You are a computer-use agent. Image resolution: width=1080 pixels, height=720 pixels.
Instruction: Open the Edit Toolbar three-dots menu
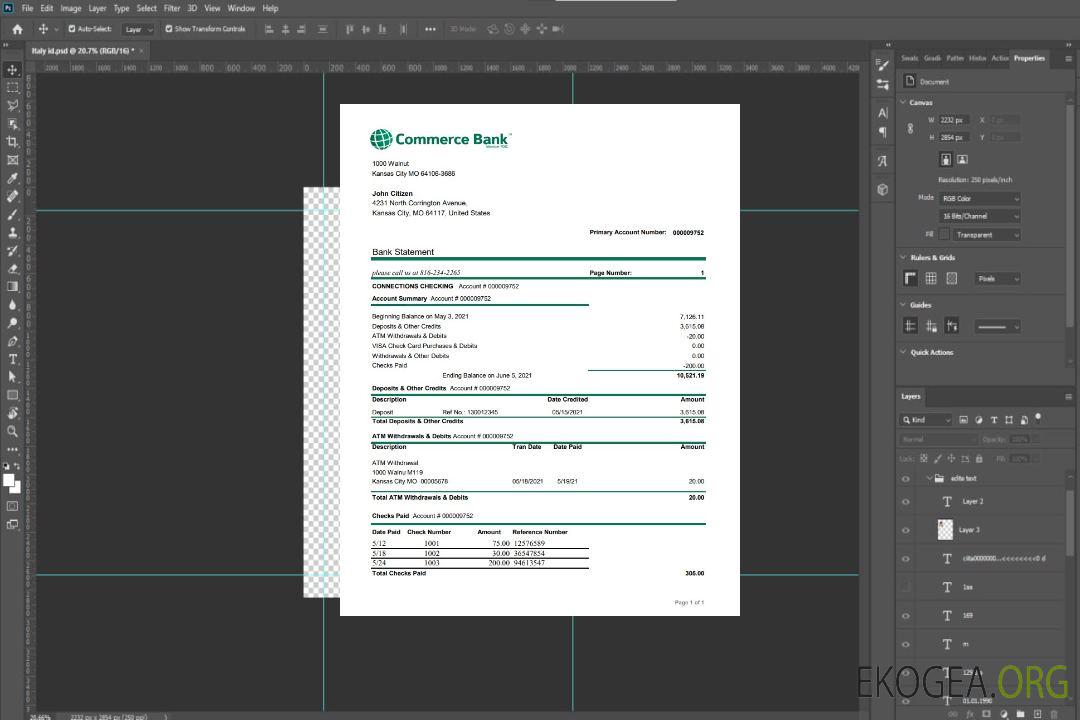[x=12, y=449]
